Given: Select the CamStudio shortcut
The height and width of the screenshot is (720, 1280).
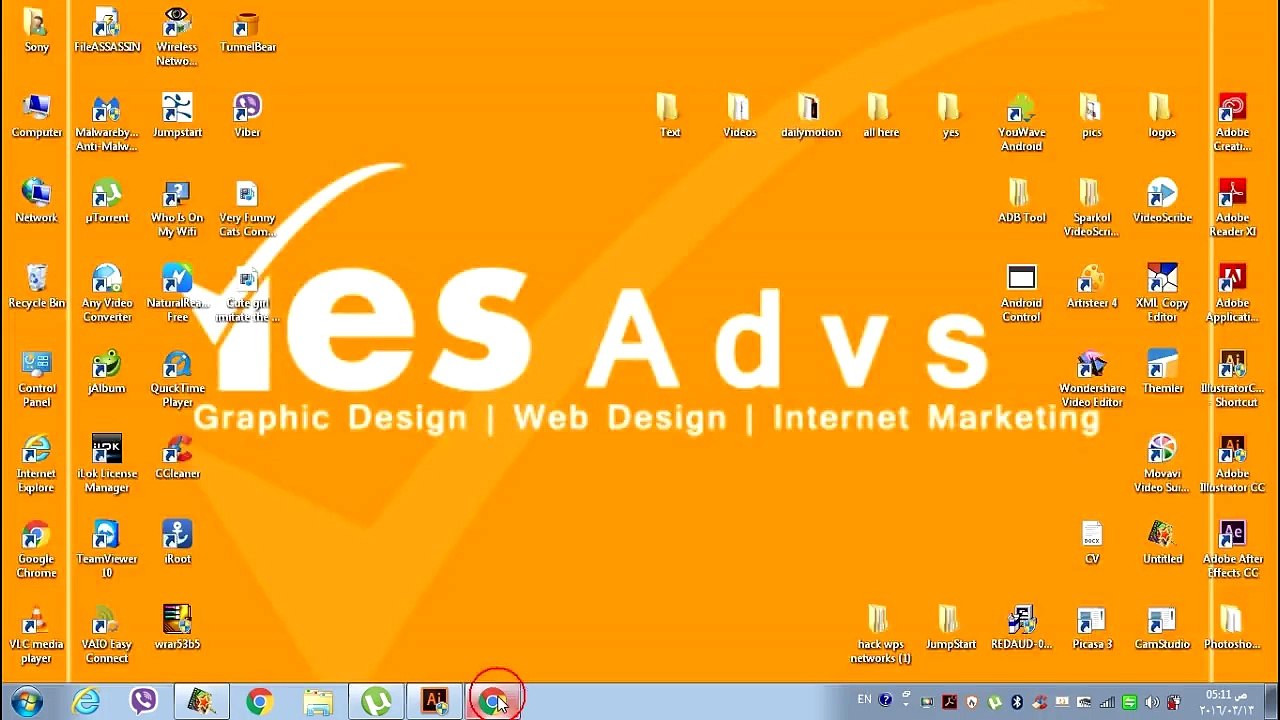Looking at the screenshot, I should point(1161,628).
